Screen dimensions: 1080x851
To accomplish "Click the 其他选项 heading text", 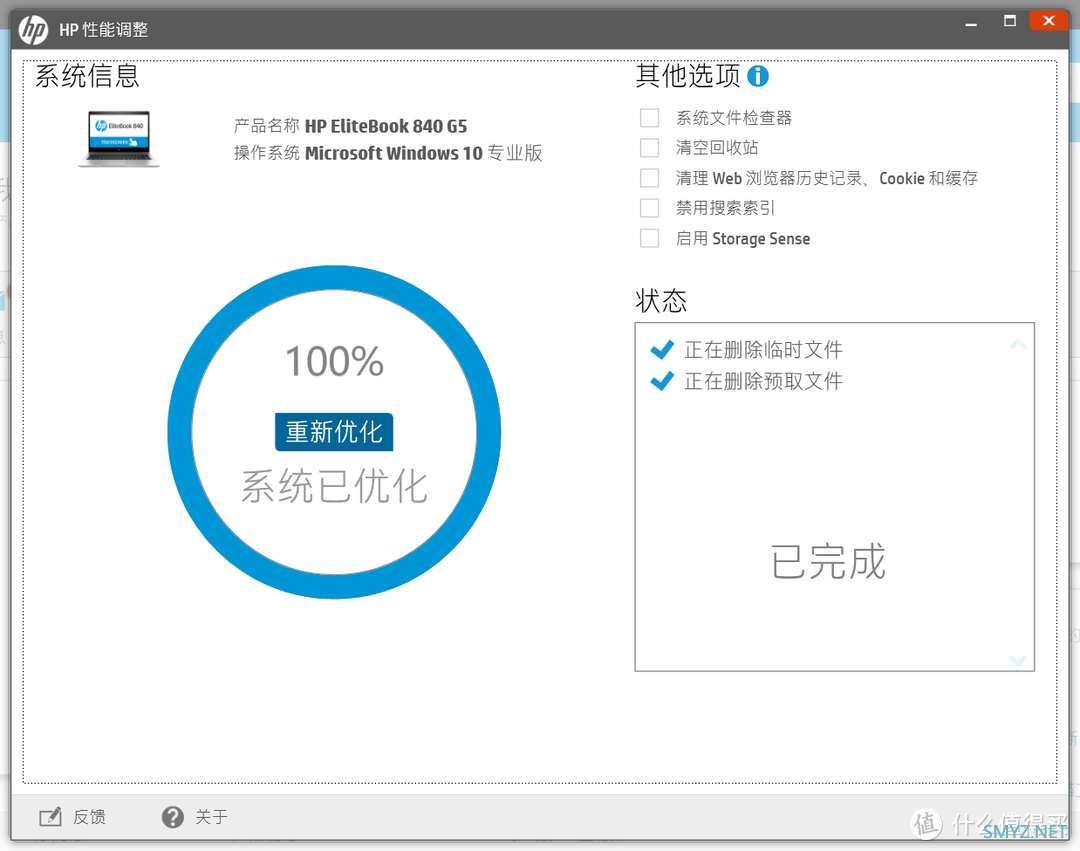I will [x=688, y=76].
